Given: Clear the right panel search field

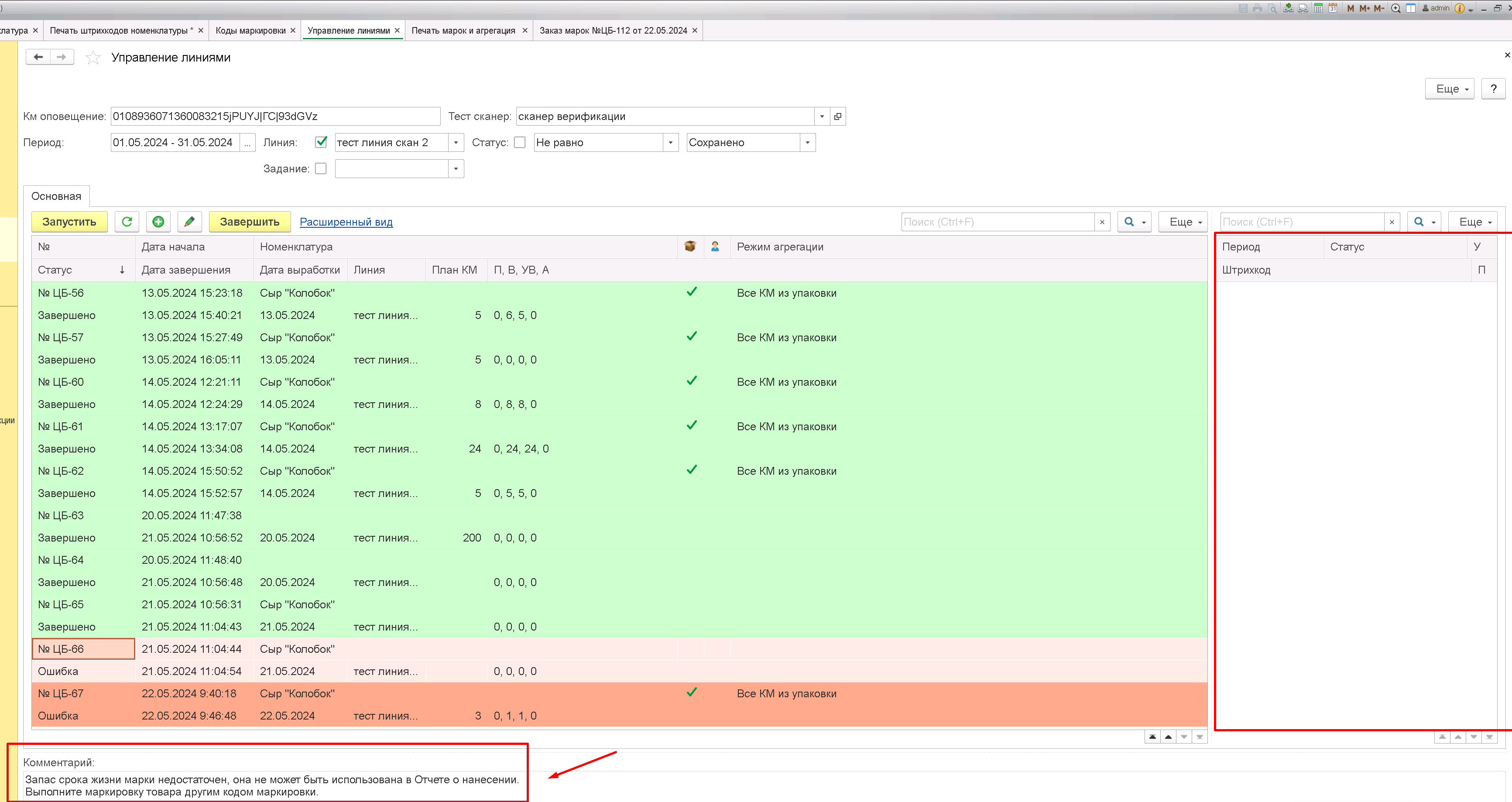Looking at the screenshot, I should click(x=1392, y=222).
